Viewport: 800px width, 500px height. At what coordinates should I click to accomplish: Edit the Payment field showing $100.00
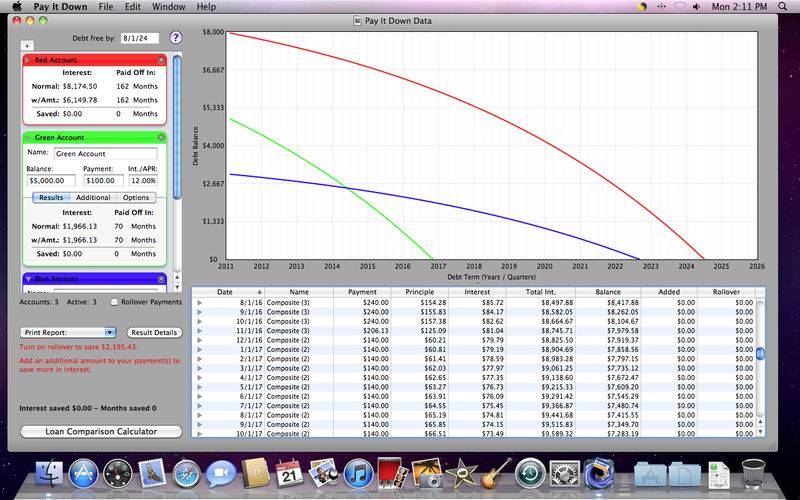[104, 181]
